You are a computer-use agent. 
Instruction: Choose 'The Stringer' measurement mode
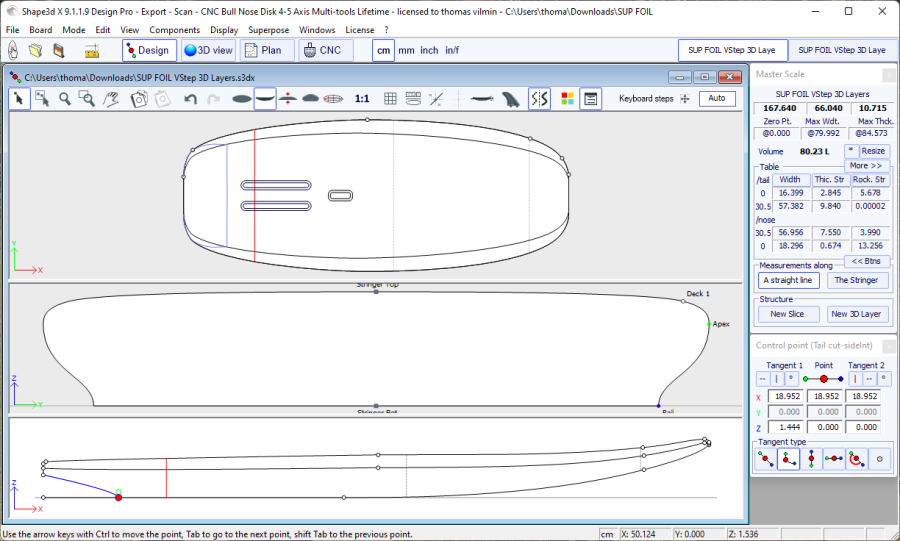(856, 281)
